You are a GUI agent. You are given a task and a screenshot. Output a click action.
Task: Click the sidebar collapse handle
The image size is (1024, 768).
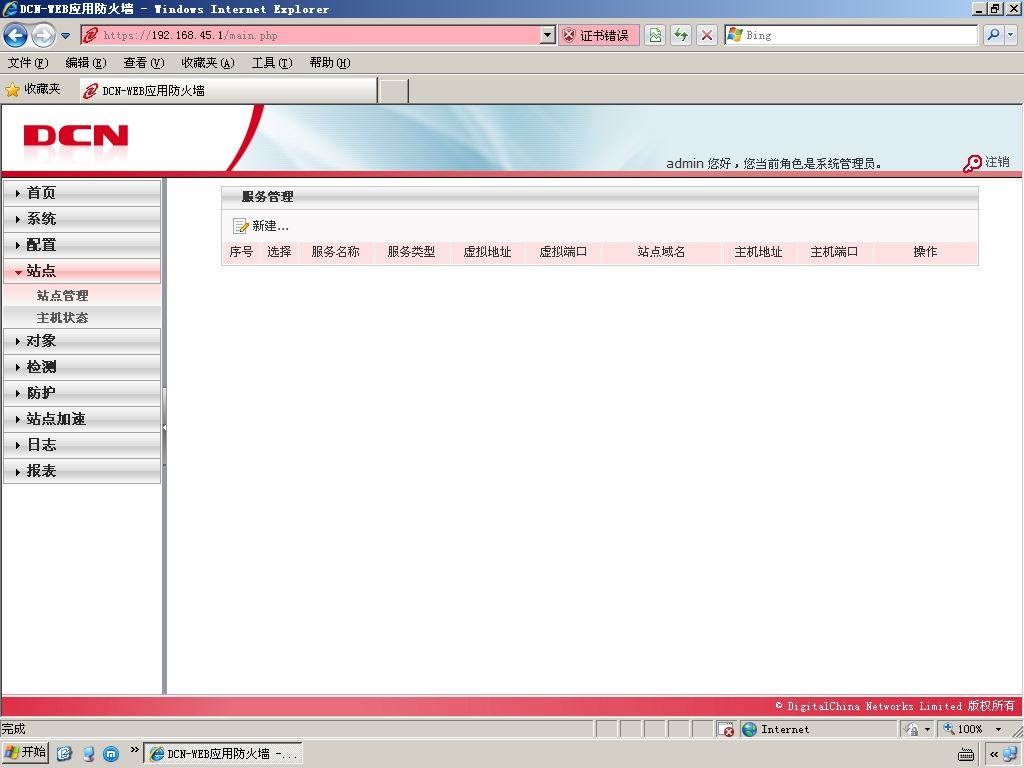coord(165,427)
